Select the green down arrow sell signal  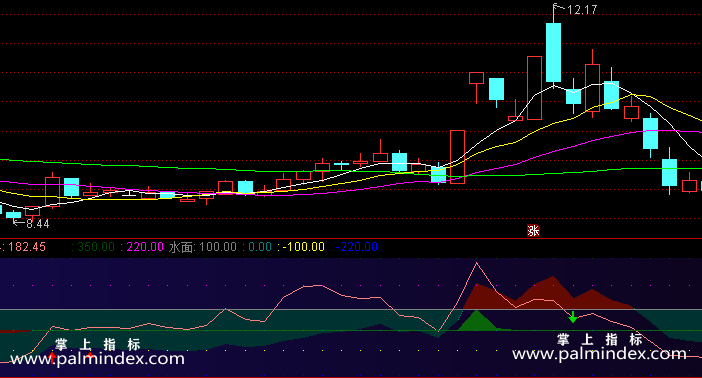point(573,317)
